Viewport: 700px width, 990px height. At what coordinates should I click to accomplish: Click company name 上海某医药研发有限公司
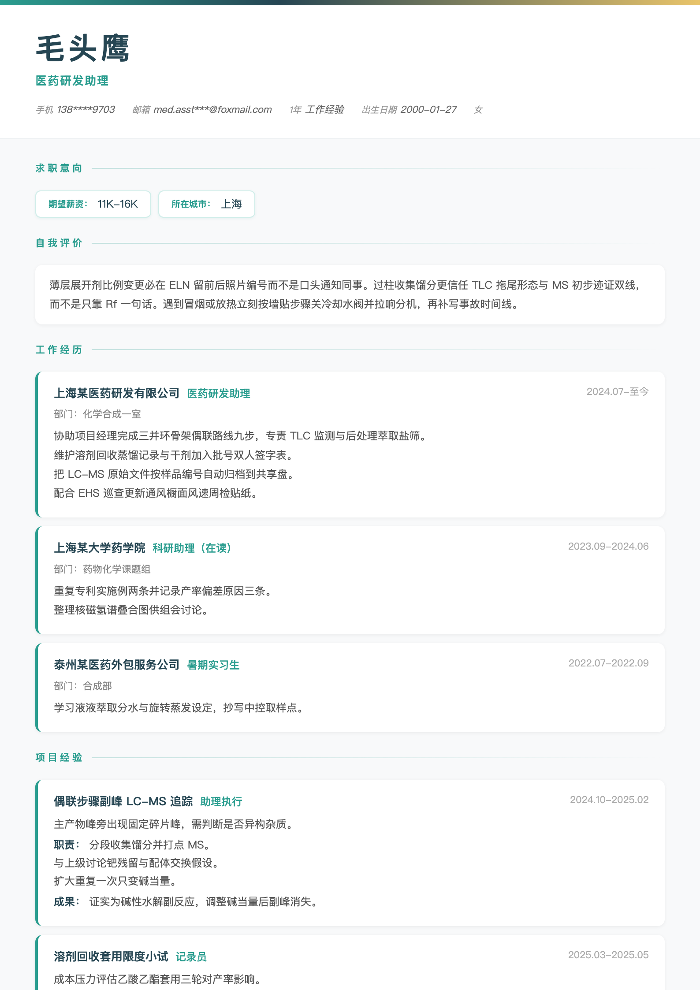tap(117, 393)
